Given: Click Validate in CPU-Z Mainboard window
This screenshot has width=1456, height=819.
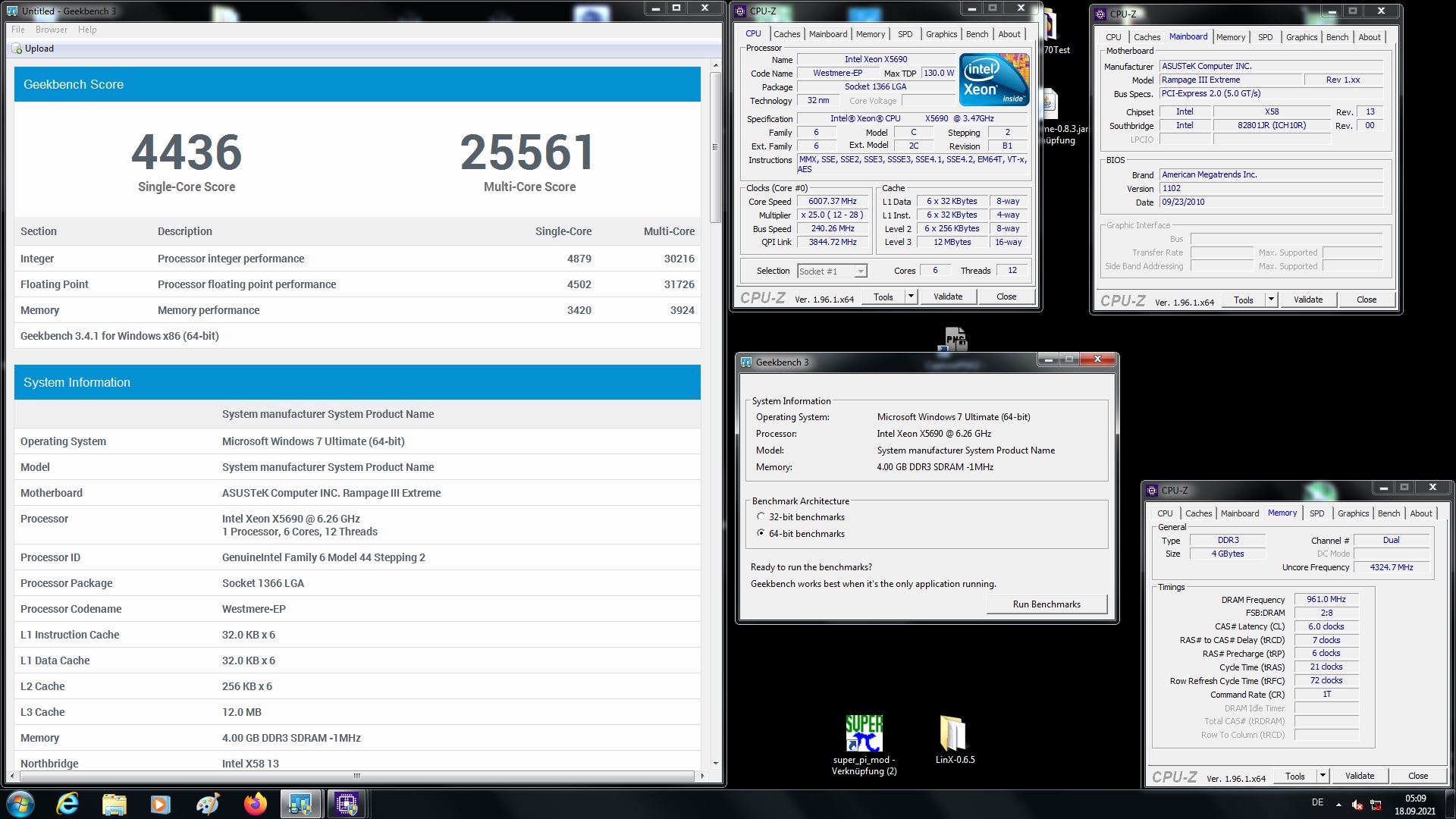Looking at the screenshot, I should pyautogui.click(x=1307, y=300).
